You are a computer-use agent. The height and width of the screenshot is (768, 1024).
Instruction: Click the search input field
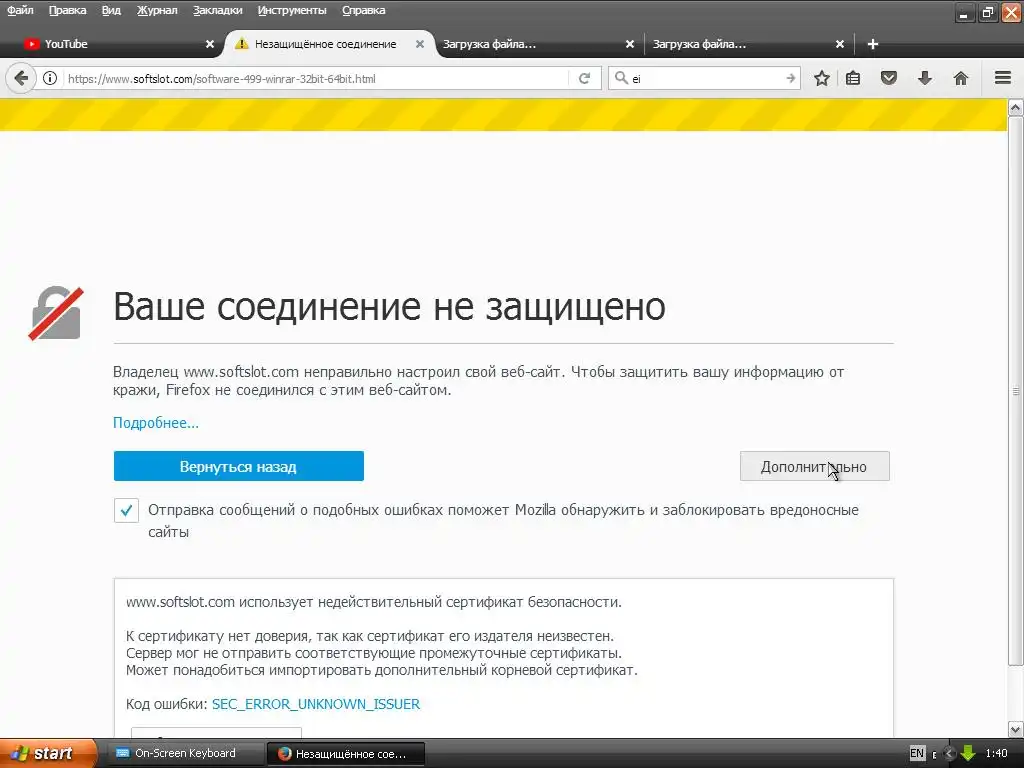click(x=706, y=78)
